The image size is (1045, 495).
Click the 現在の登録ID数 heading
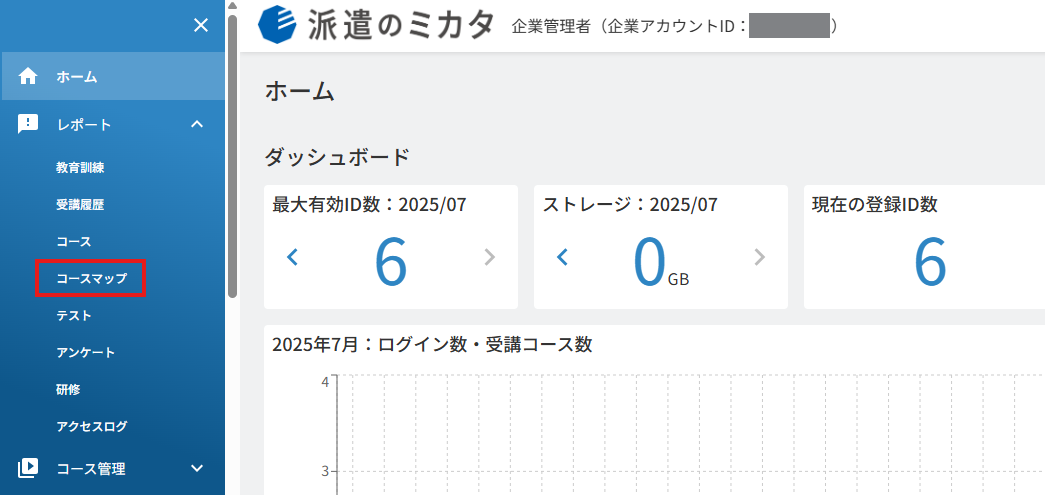point(874,205)
